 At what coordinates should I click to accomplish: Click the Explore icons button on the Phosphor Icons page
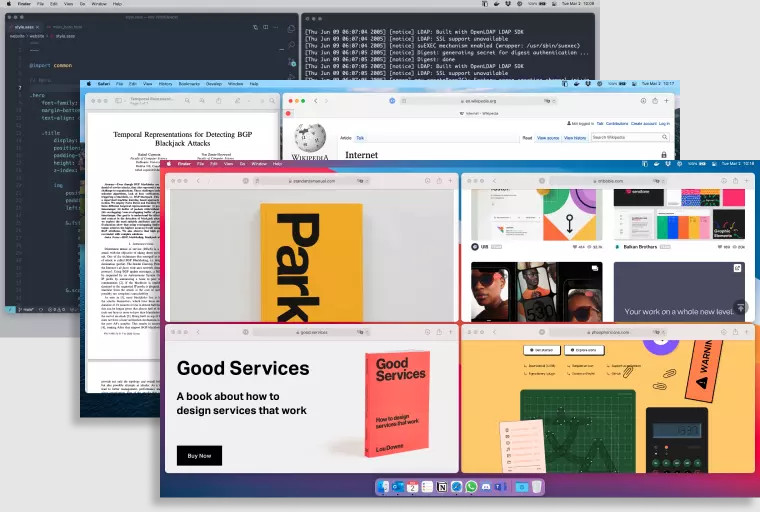click(585, 350)
